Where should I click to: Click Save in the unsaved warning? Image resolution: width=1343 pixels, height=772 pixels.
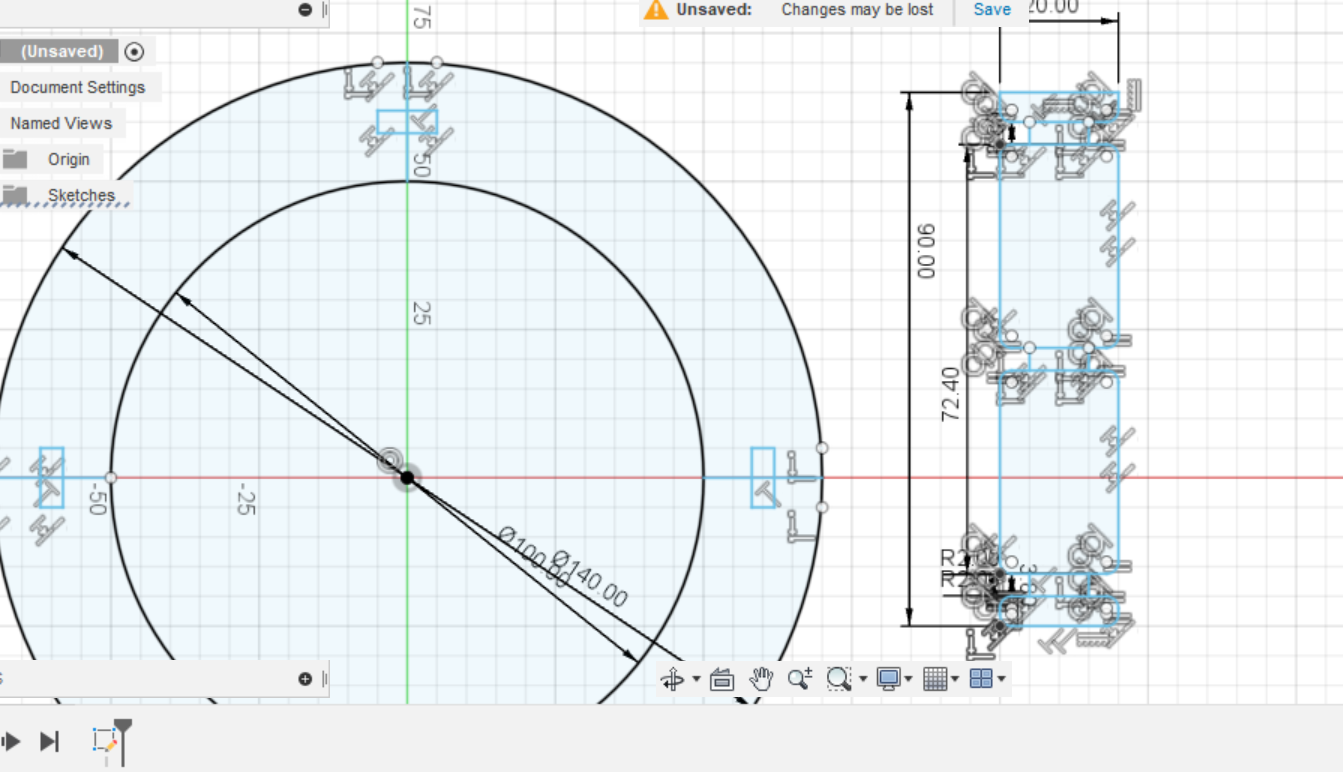(992, 9)
